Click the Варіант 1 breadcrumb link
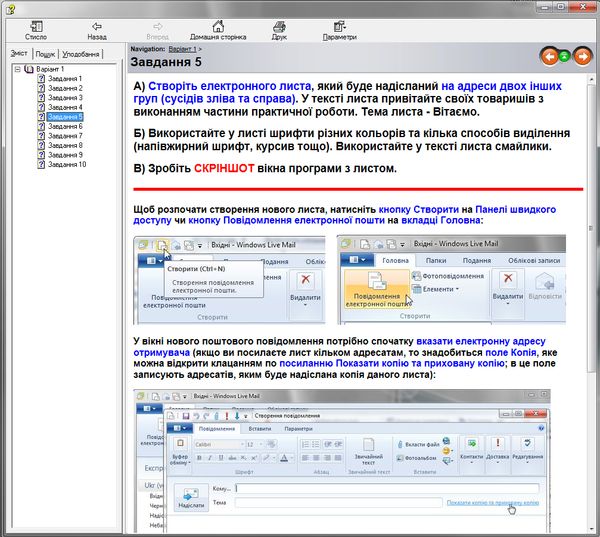The width and height of the screenshot is (600, 537). click(x=182, y=49)
